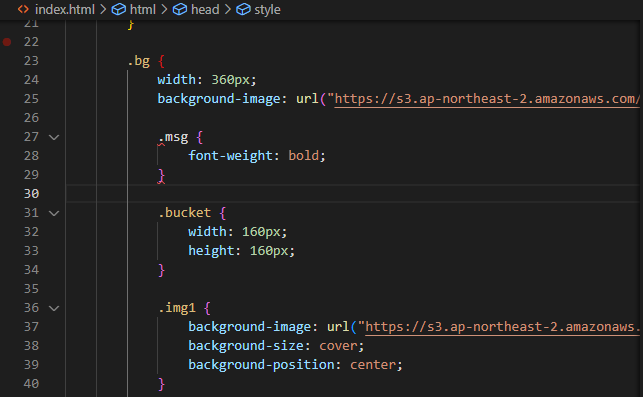
Task: Click the font-weight property on line 28
Action: (x=230, y=156)
